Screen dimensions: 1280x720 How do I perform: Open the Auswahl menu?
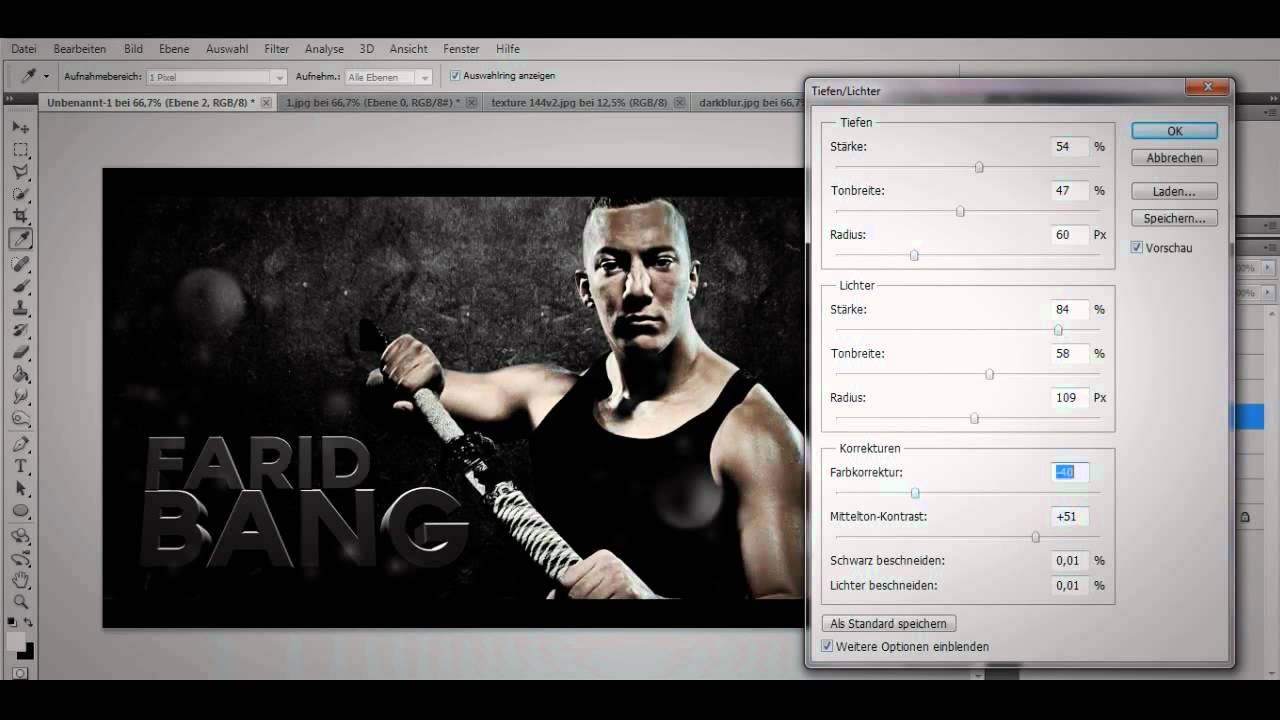(227, 49)
